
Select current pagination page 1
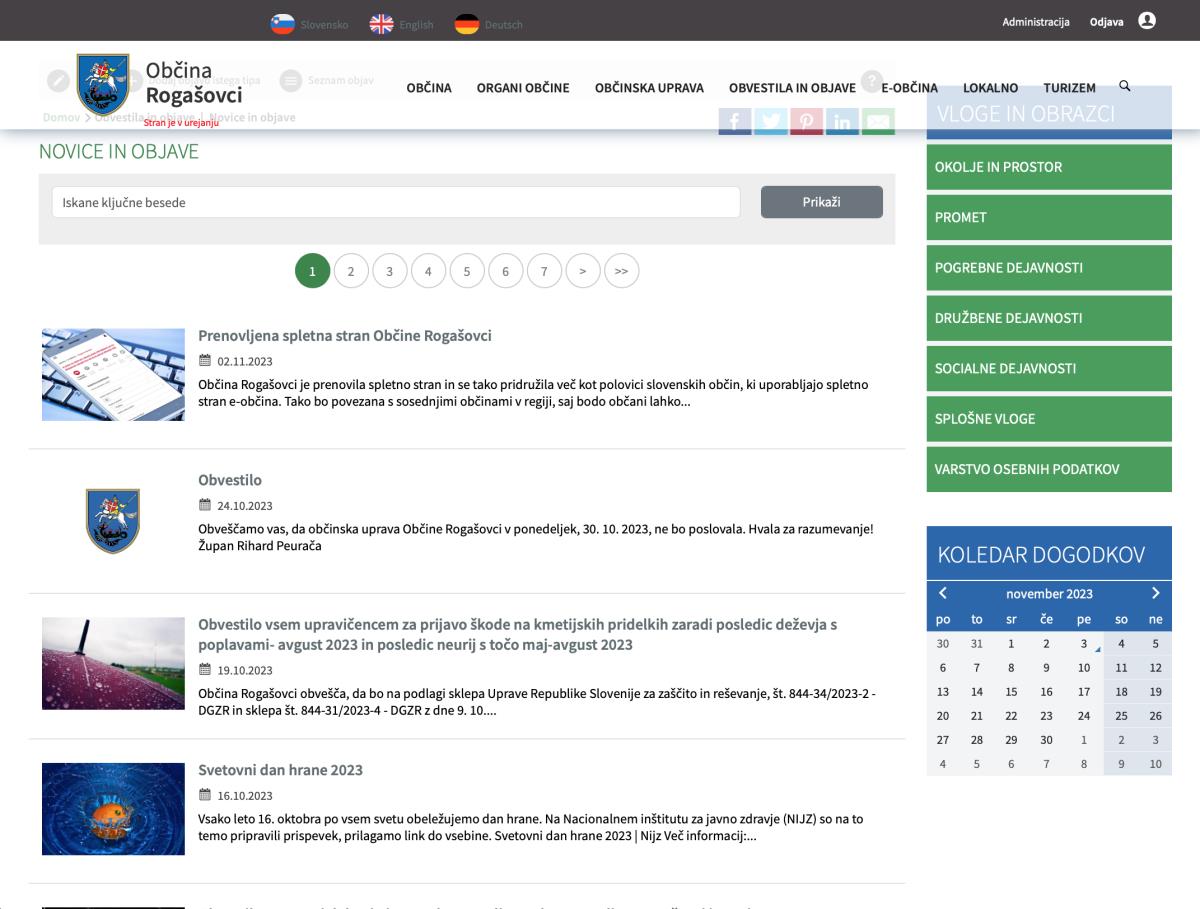tap(312, 271)
